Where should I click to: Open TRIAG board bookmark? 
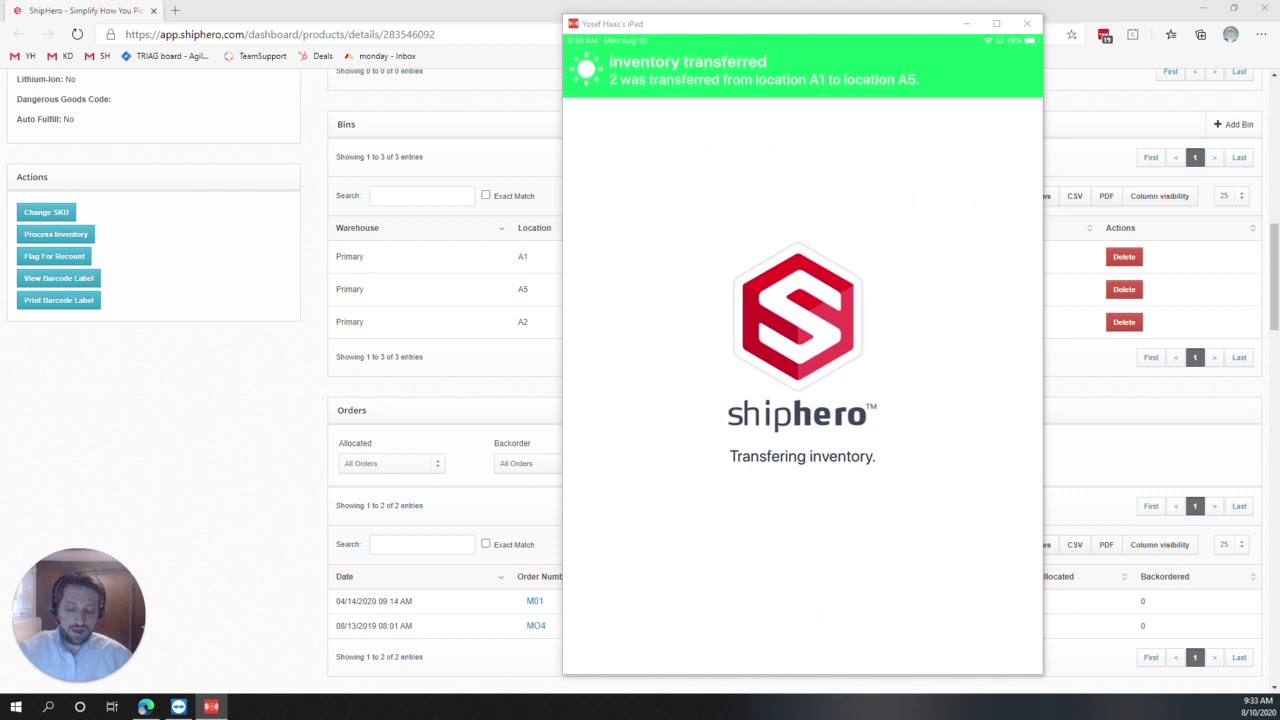click(x=165, y=56)
